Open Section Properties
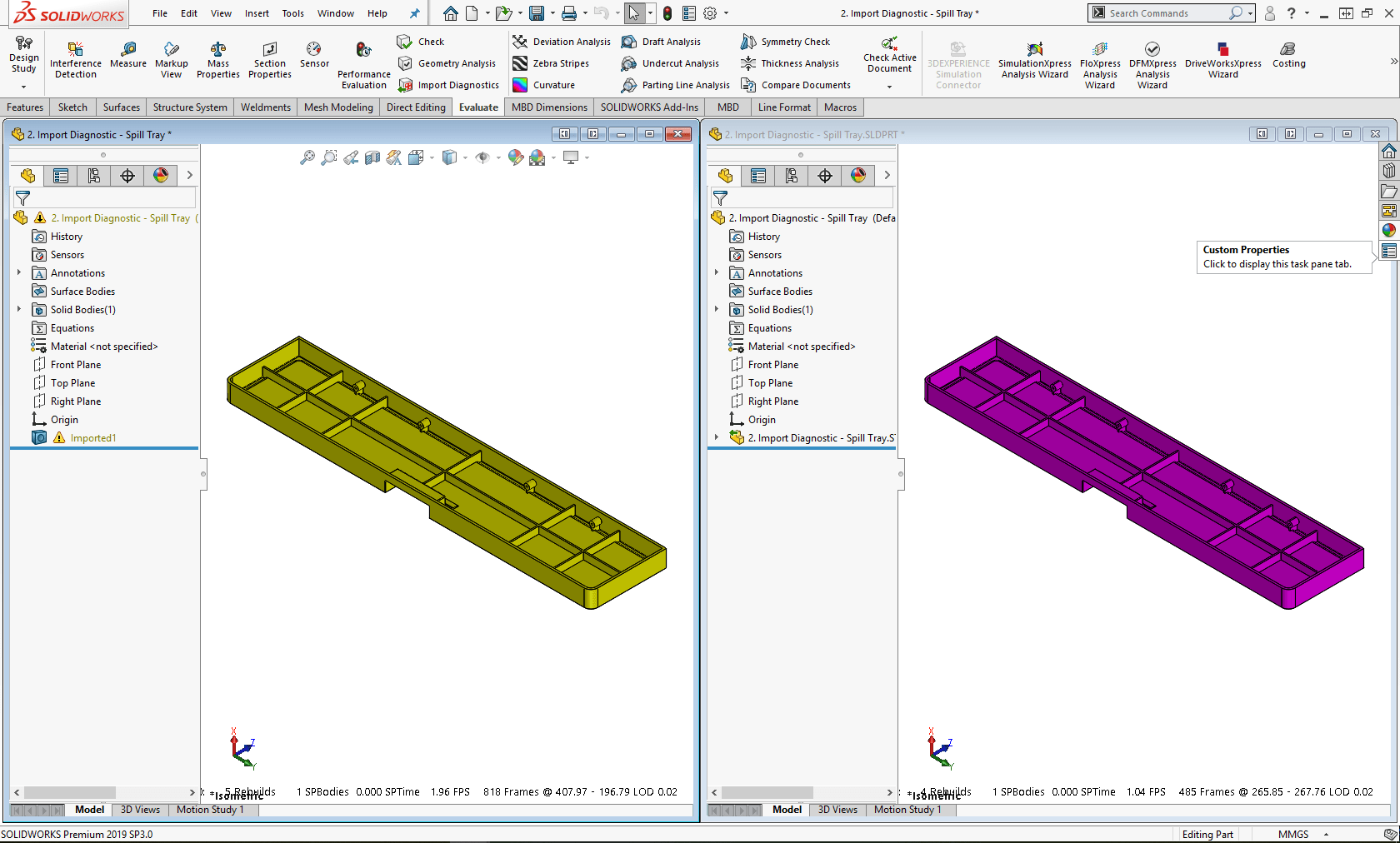1400x843 pixels. click(270, 58)
